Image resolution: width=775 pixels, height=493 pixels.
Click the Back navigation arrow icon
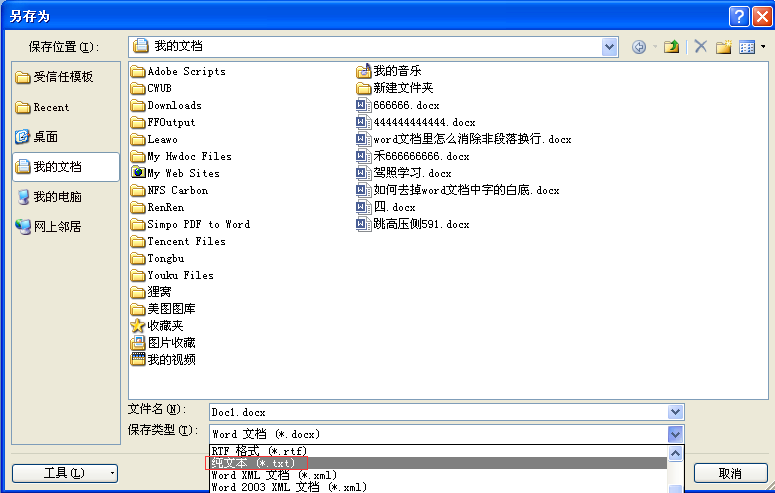point(639,47)
